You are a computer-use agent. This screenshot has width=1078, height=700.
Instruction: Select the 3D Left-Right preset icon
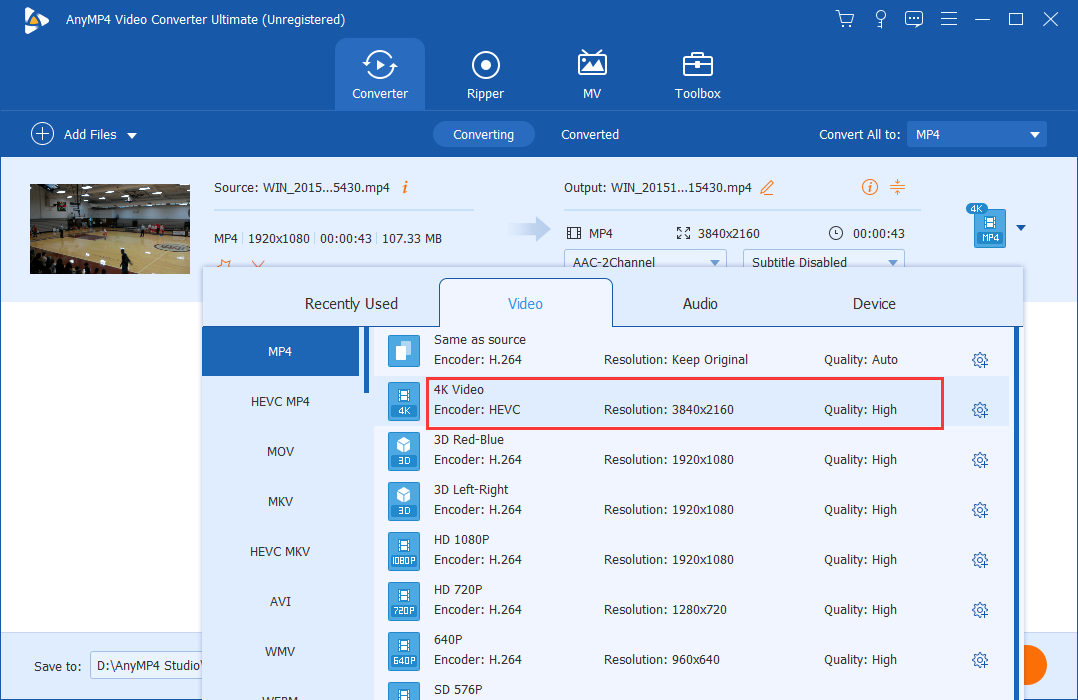tap(404, 501)
